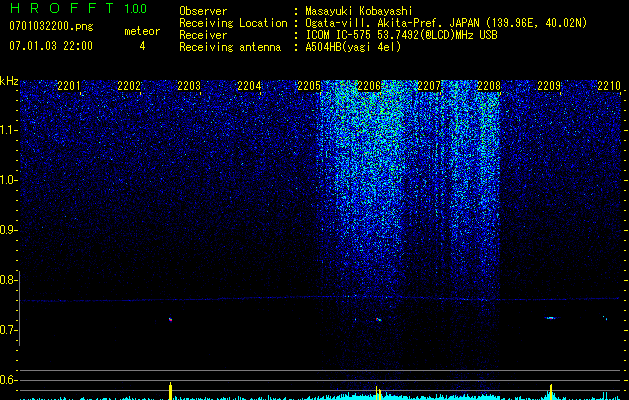Click the 1.0 kHz frequency axis label

click(x=9, y=180)
